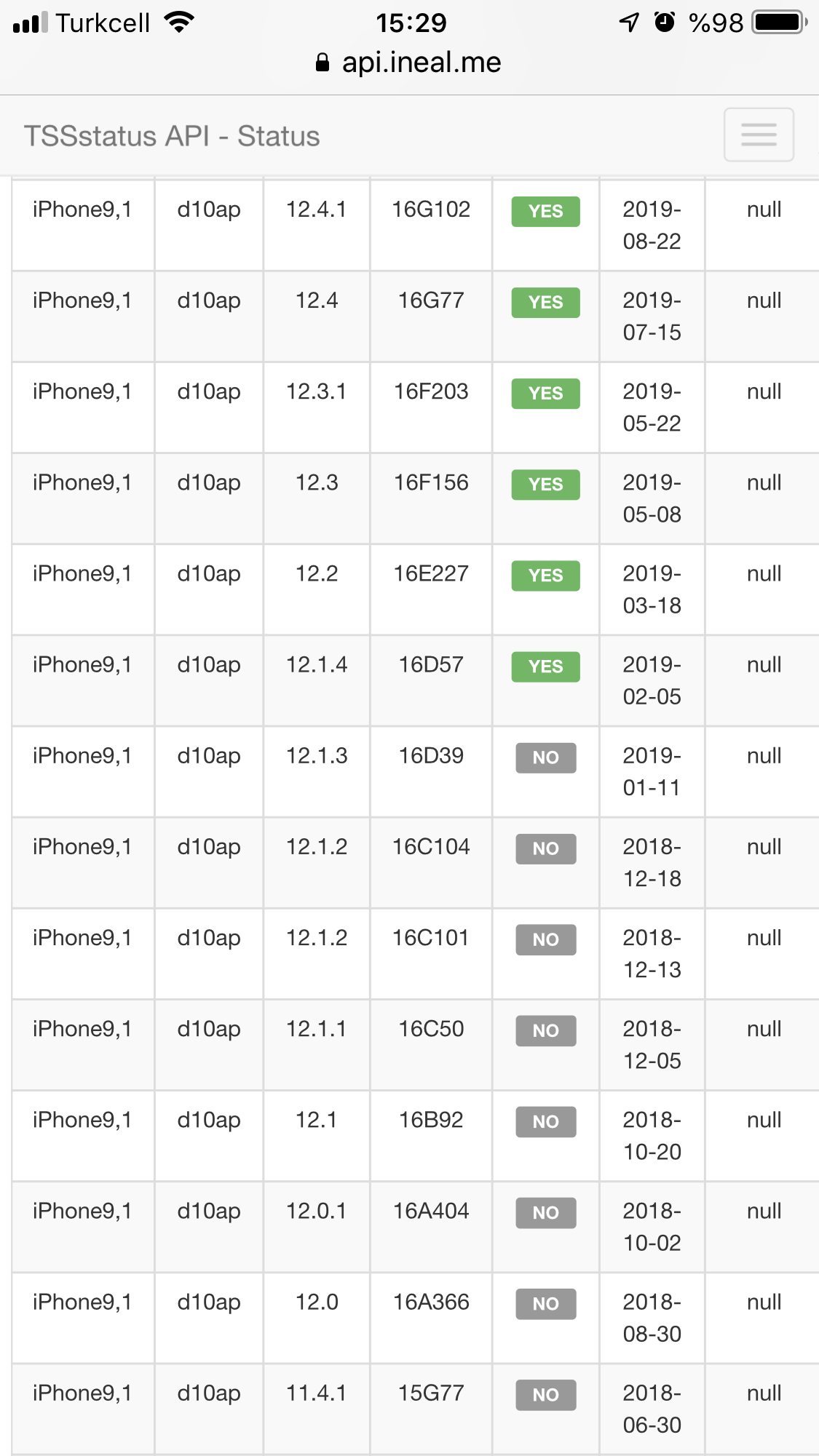
Task: Select version 12.0.1 cell
Action: 317,1227
